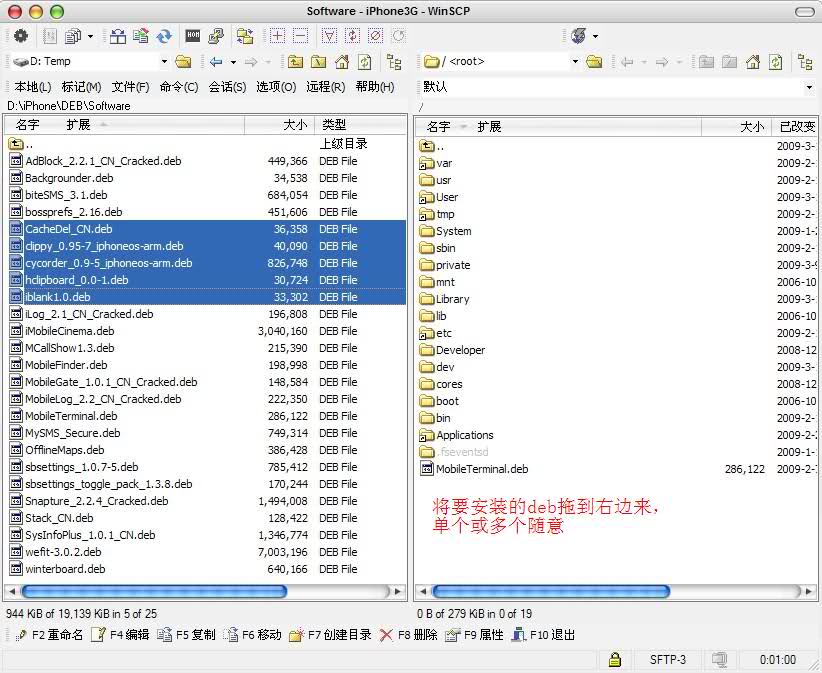Open the 文件(F) menu
This screenshot has width=822, height=673.
coord(131,87)
